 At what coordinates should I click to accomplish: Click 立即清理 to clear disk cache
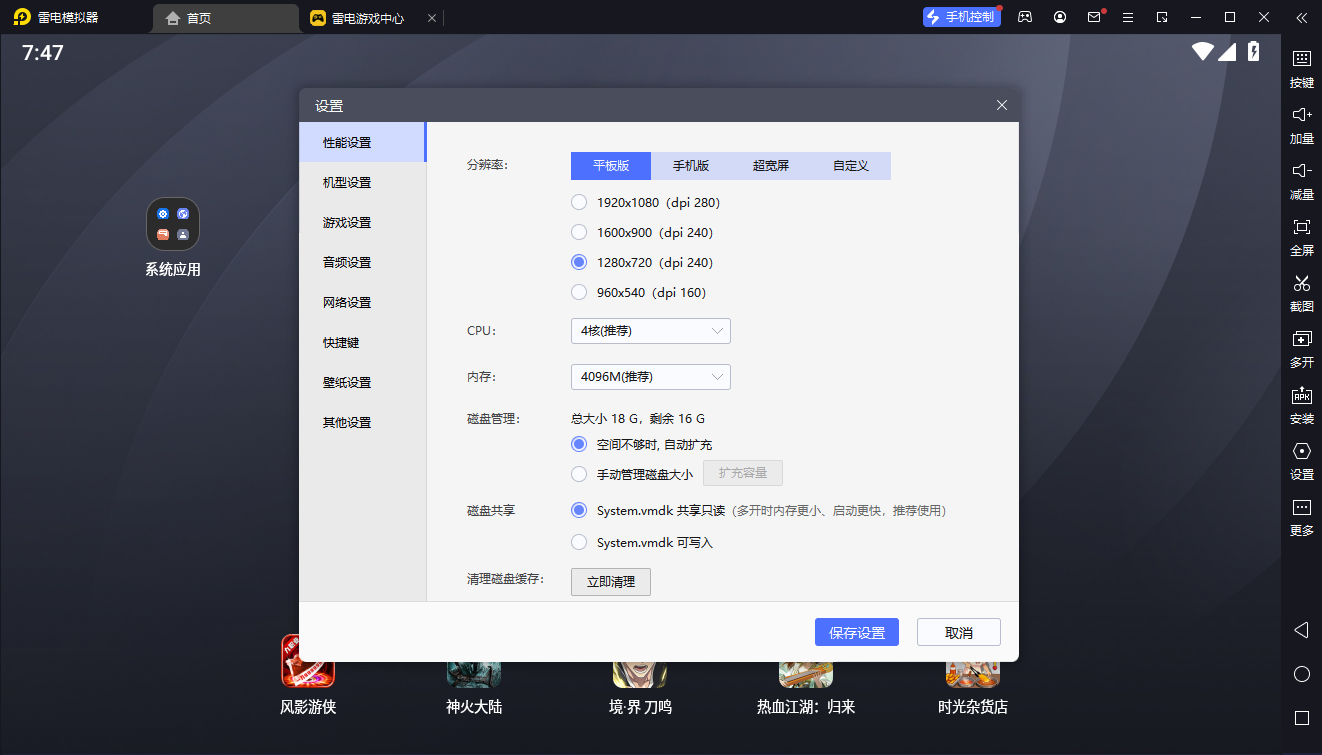tap(610, 582)
